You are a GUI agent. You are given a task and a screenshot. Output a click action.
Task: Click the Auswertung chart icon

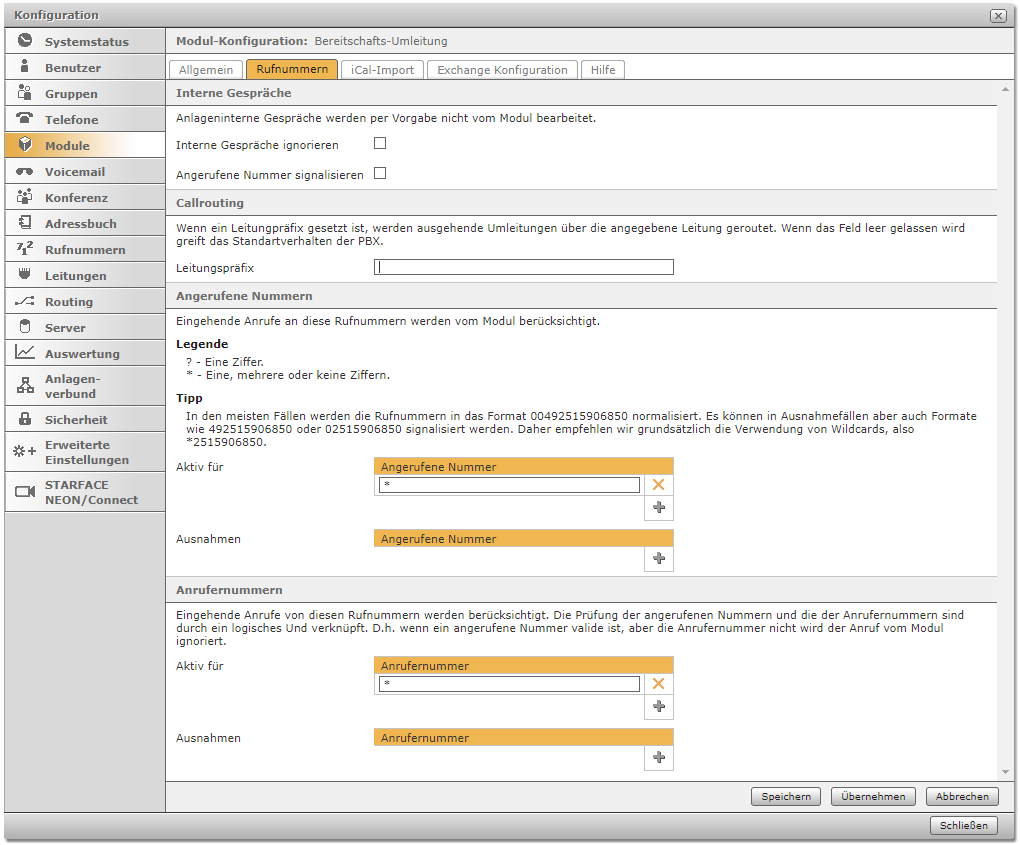click(x=25, y=353)
